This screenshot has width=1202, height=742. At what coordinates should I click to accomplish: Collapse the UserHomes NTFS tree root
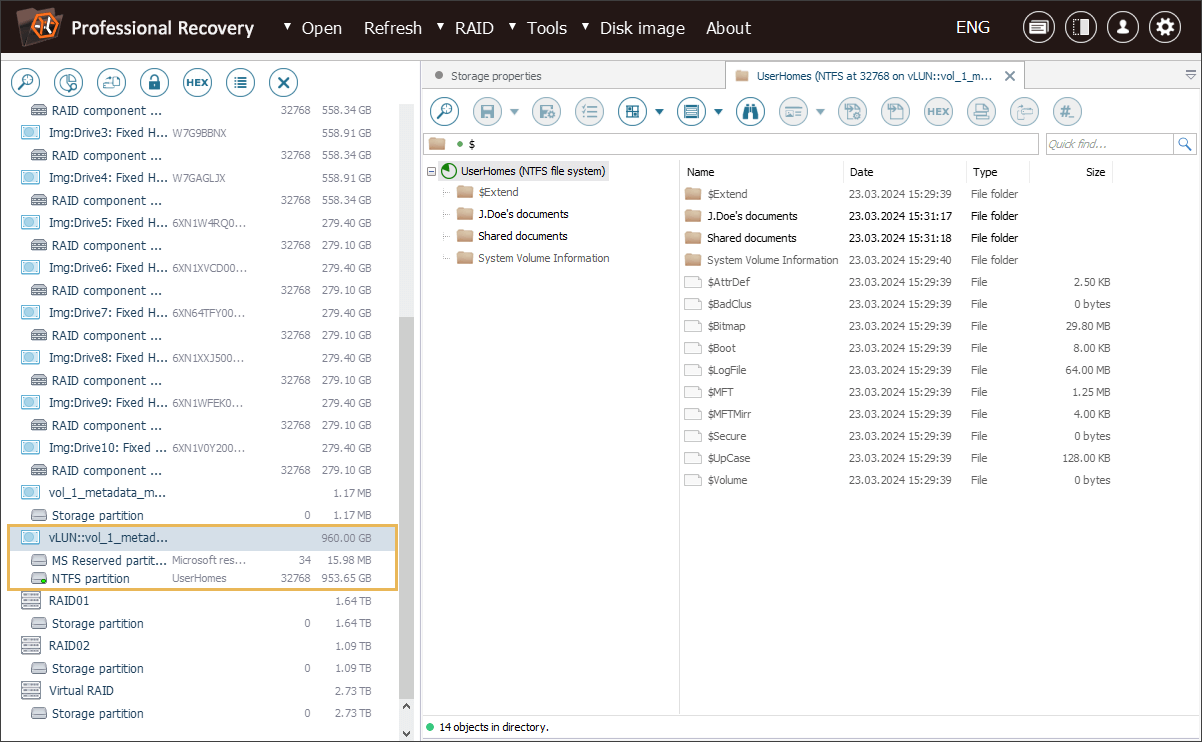click(431, 171)
